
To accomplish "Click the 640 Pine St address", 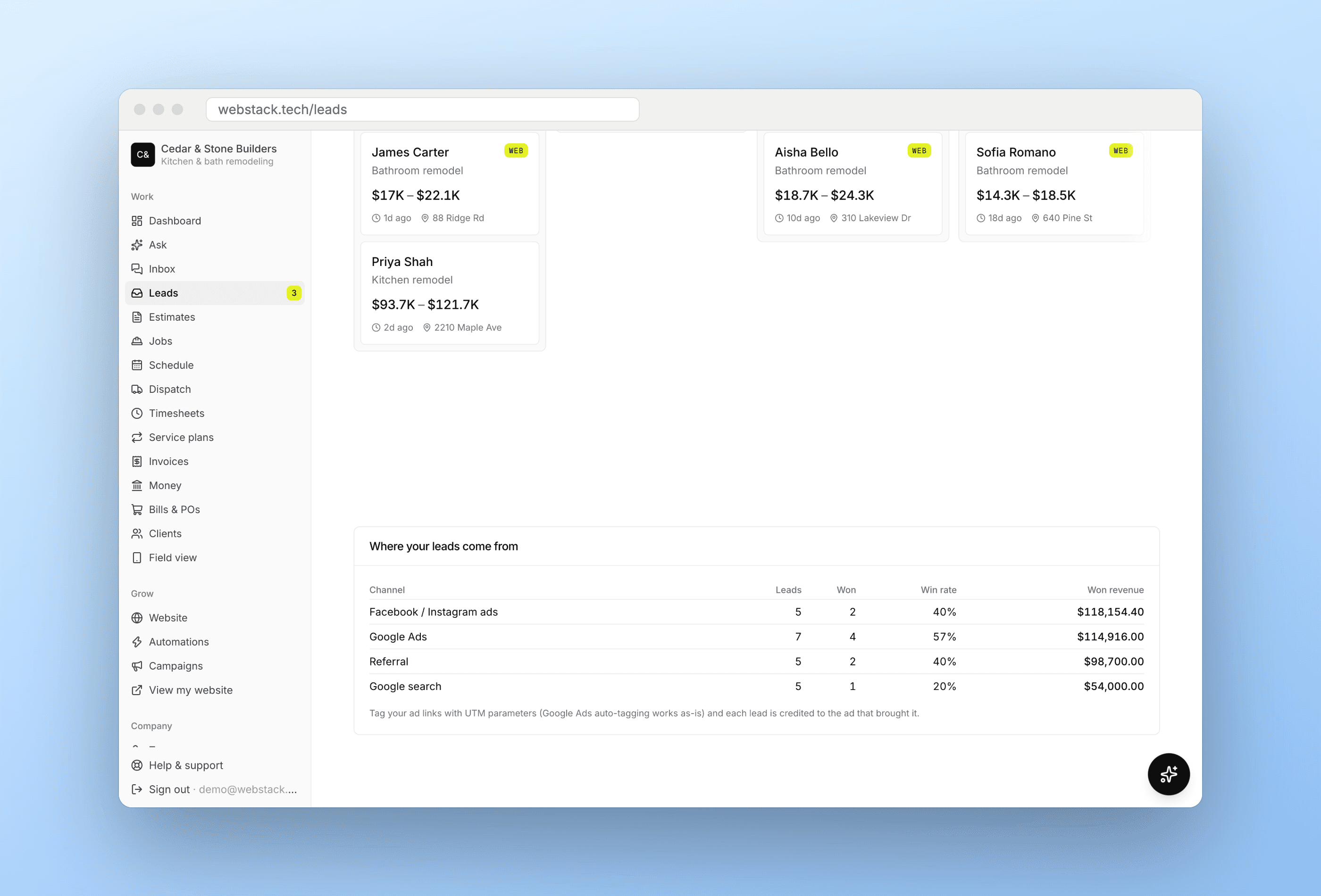I will pos(1068,217).
